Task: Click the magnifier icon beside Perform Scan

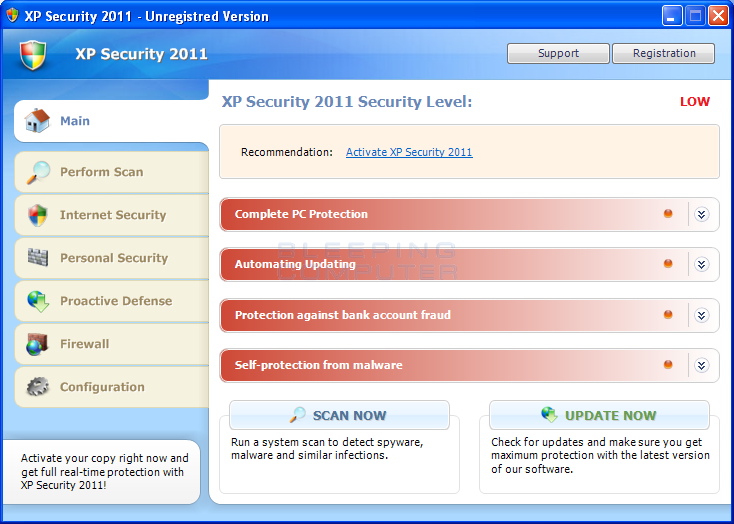Action: click(x=38, y=172)
